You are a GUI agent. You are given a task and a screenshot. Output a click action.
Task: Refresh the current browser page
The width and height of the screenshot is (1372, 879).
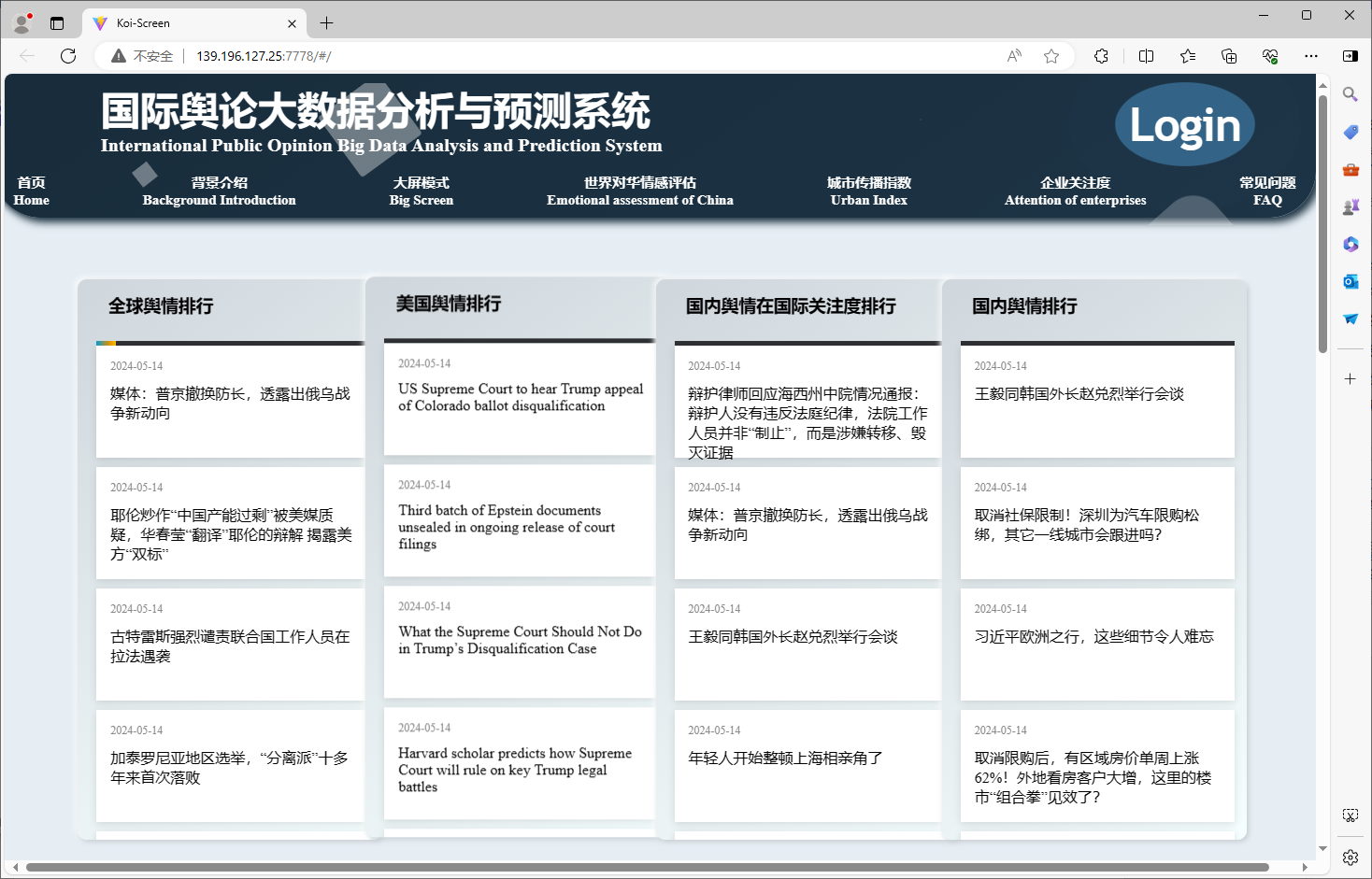point(68,56)
